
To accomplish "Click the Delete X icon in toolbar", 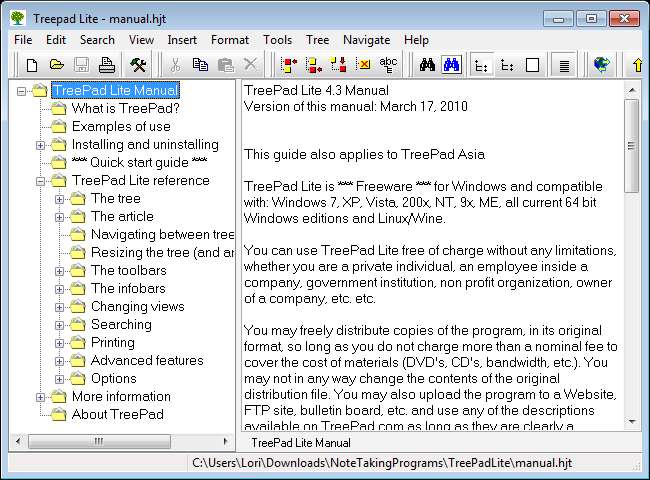I will tap(250, 65).
